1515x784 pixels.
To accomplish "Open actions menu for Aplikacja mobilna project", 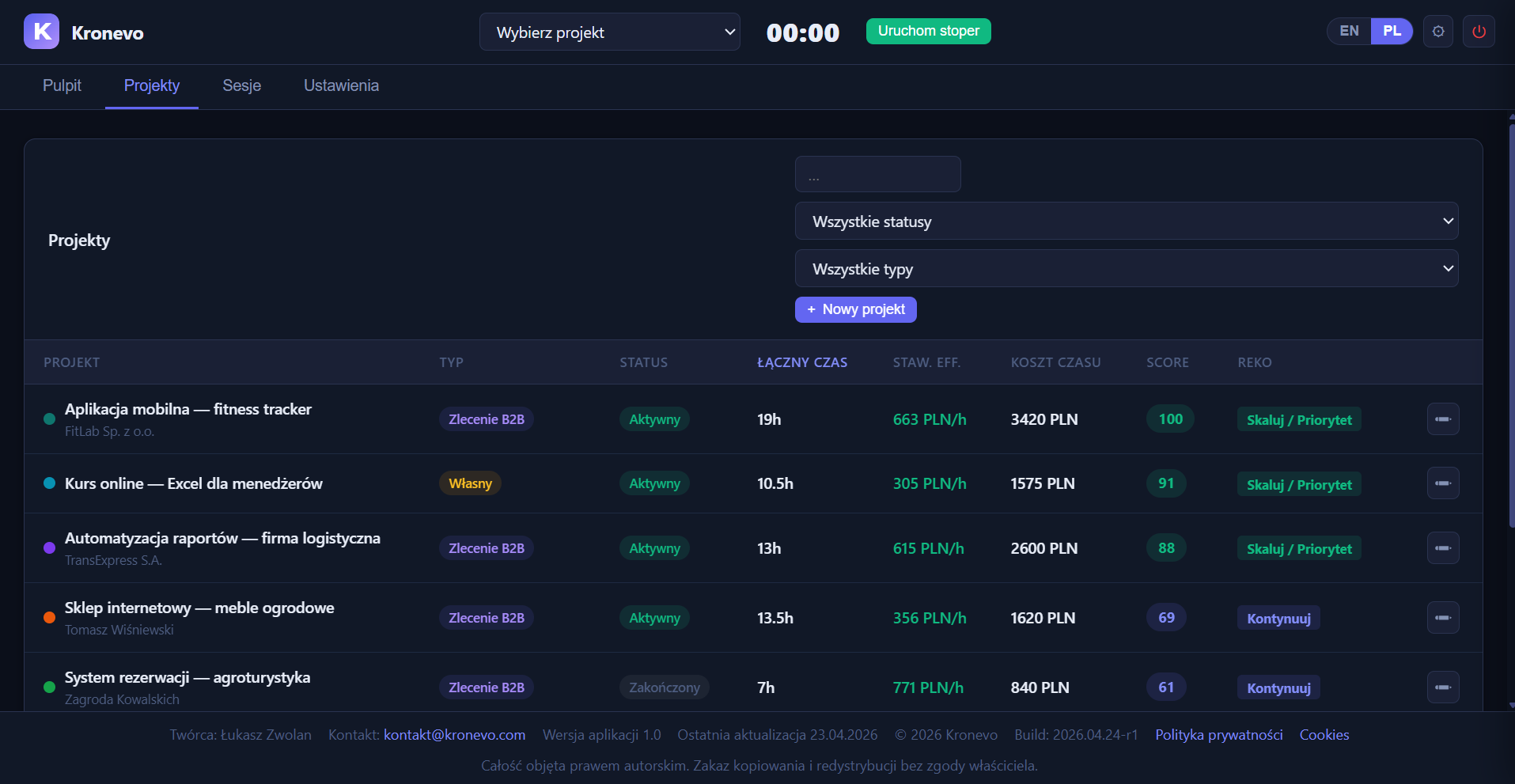I will click(1443, 419).
